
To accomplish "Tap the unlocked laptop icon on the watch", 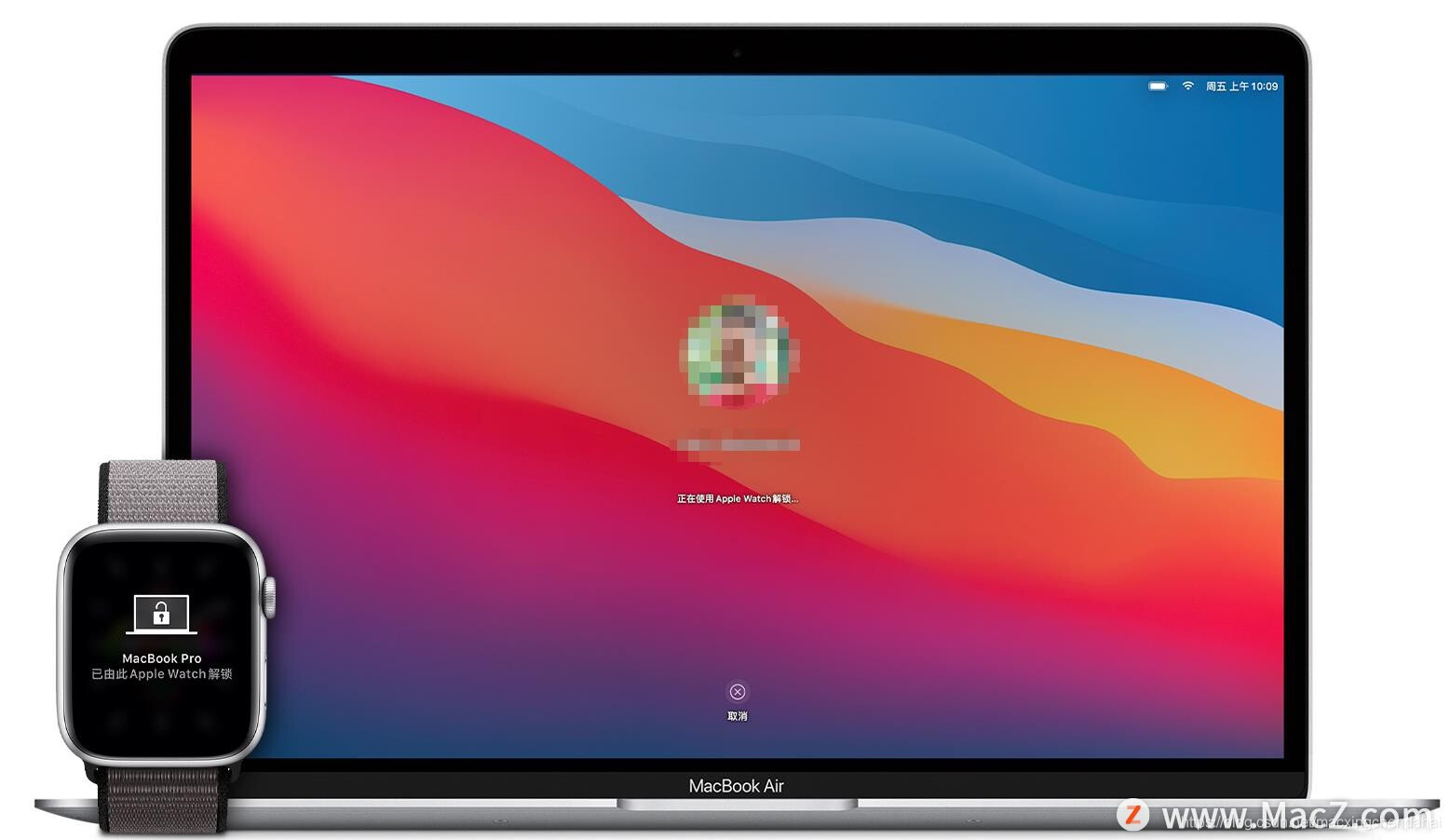I will click(x=161, y=615).
